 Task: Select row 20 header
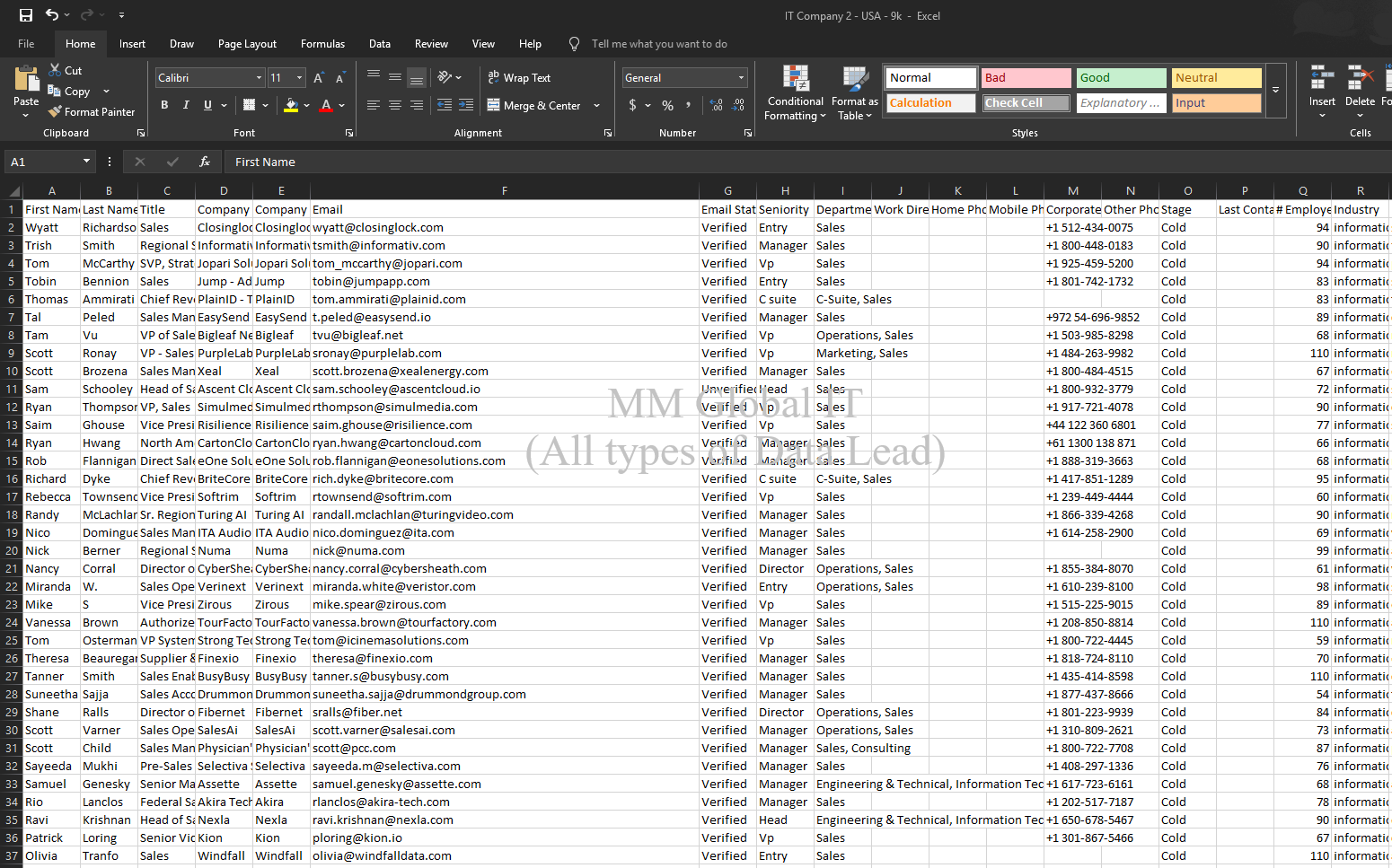(12, 550)
